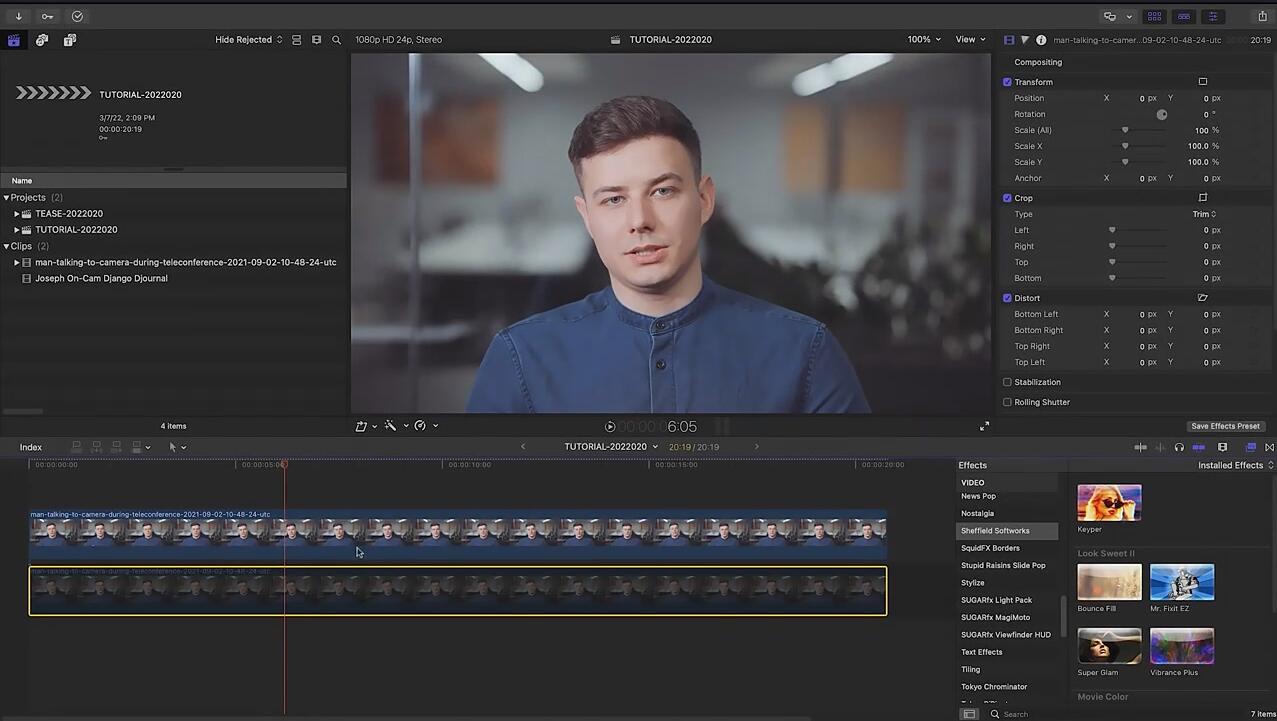Image resolution: width=1277 pixels, height=721 pixels.
Task: Enable the Rolling Shutter checkbox
Action: [1007, 402]
